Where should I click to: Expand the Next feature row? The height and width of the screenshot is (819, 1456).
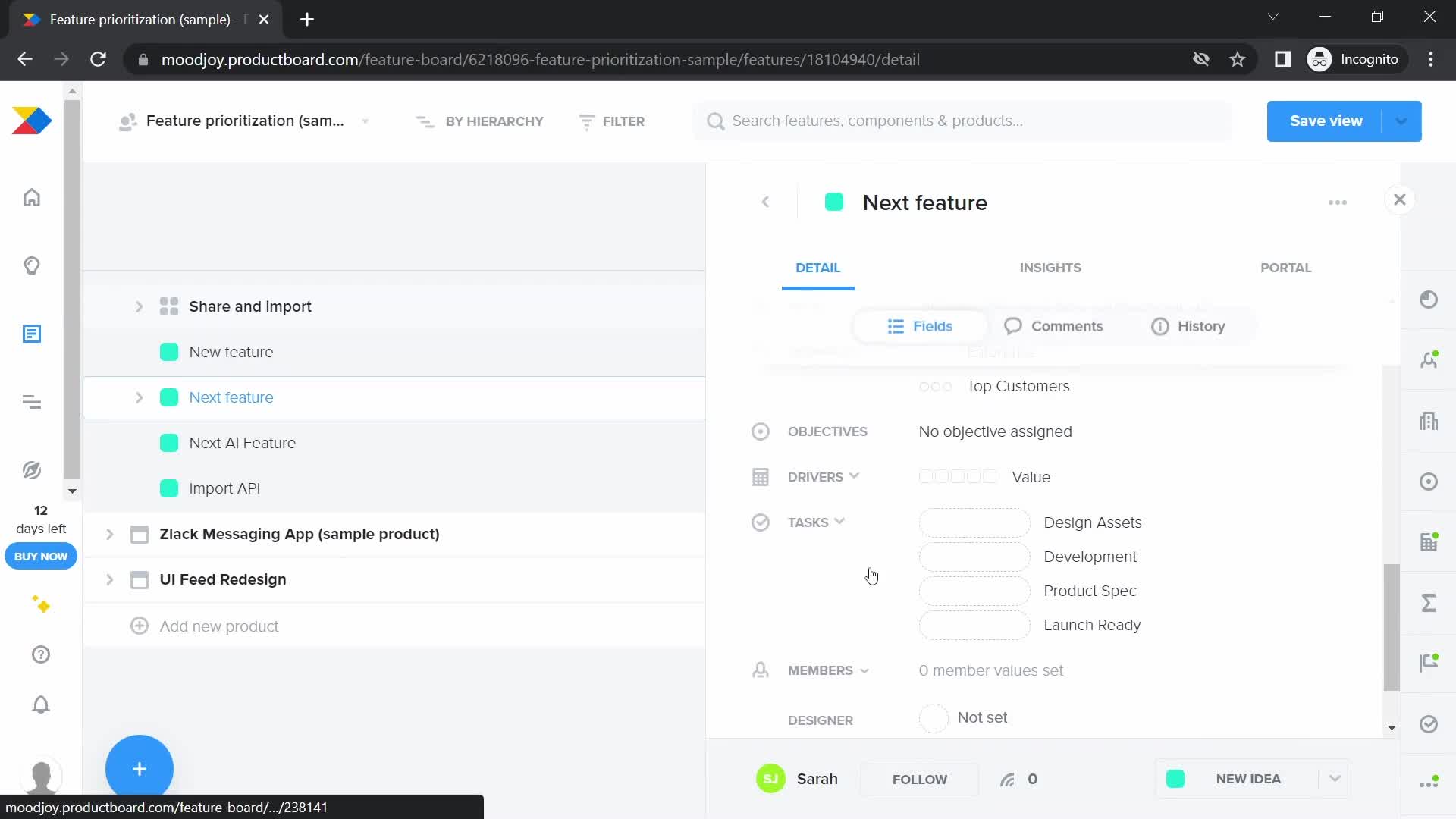pos(139,397)
